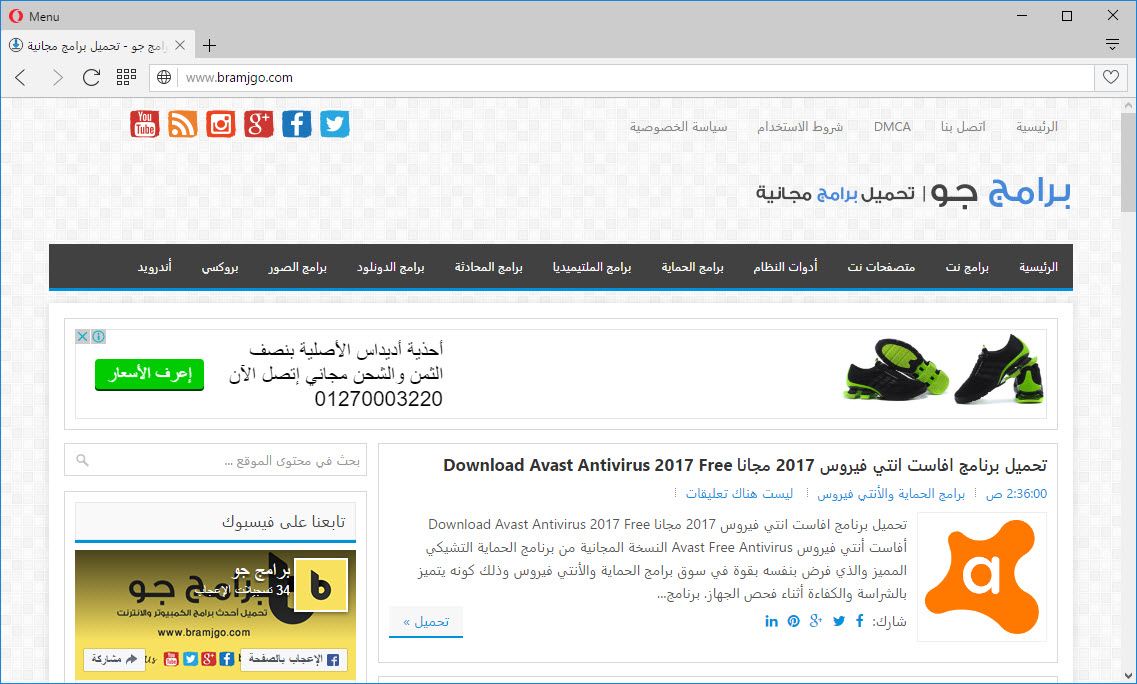Open the Facebook icon in header
The width and height of the screenshot is (1137, 684).
click(x=297, y=124)
